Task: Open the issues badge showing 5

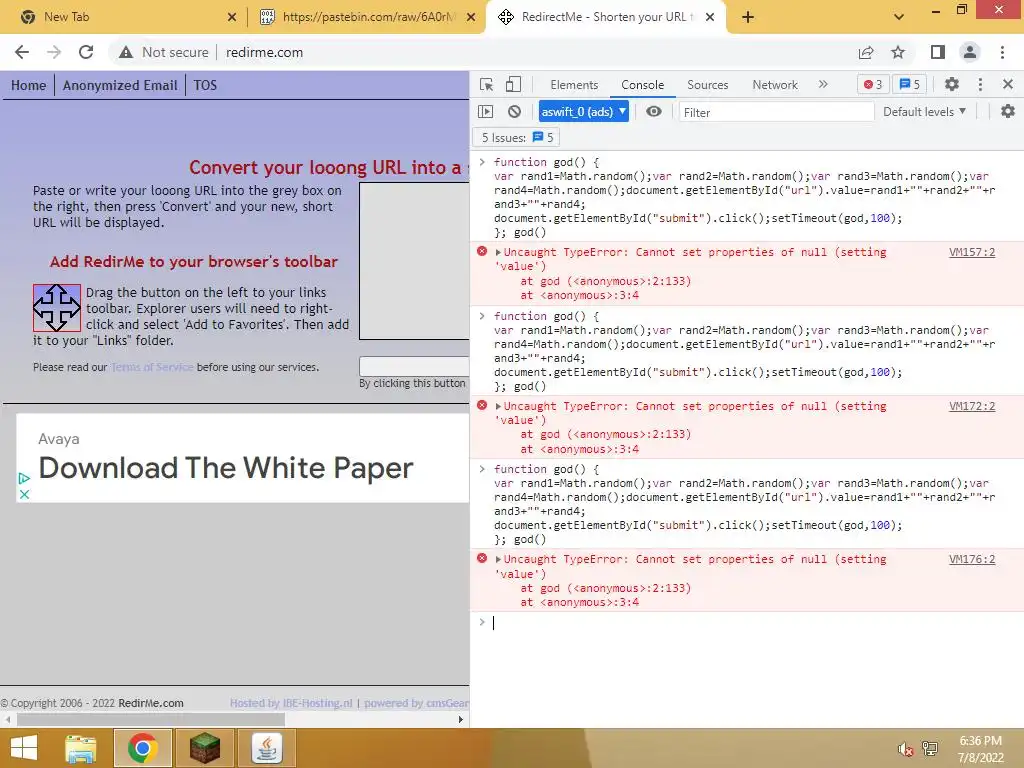Action: coord(910,84)
